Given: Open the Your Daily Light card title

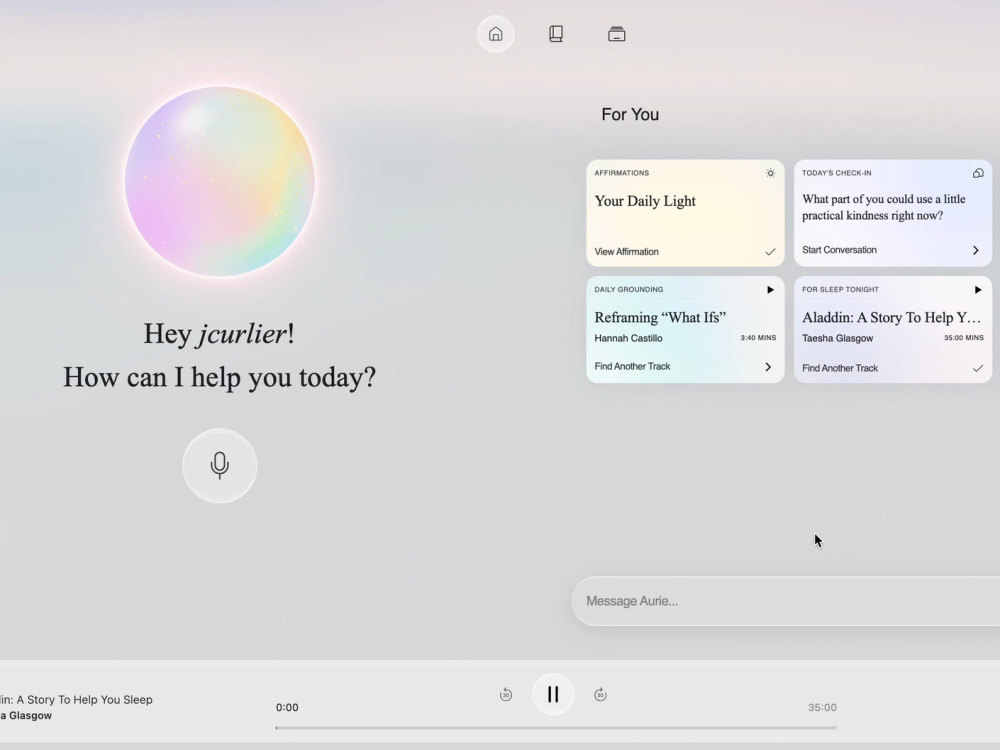Looking at the screenshot, I should pyautogui.click(x=645, y=201).
